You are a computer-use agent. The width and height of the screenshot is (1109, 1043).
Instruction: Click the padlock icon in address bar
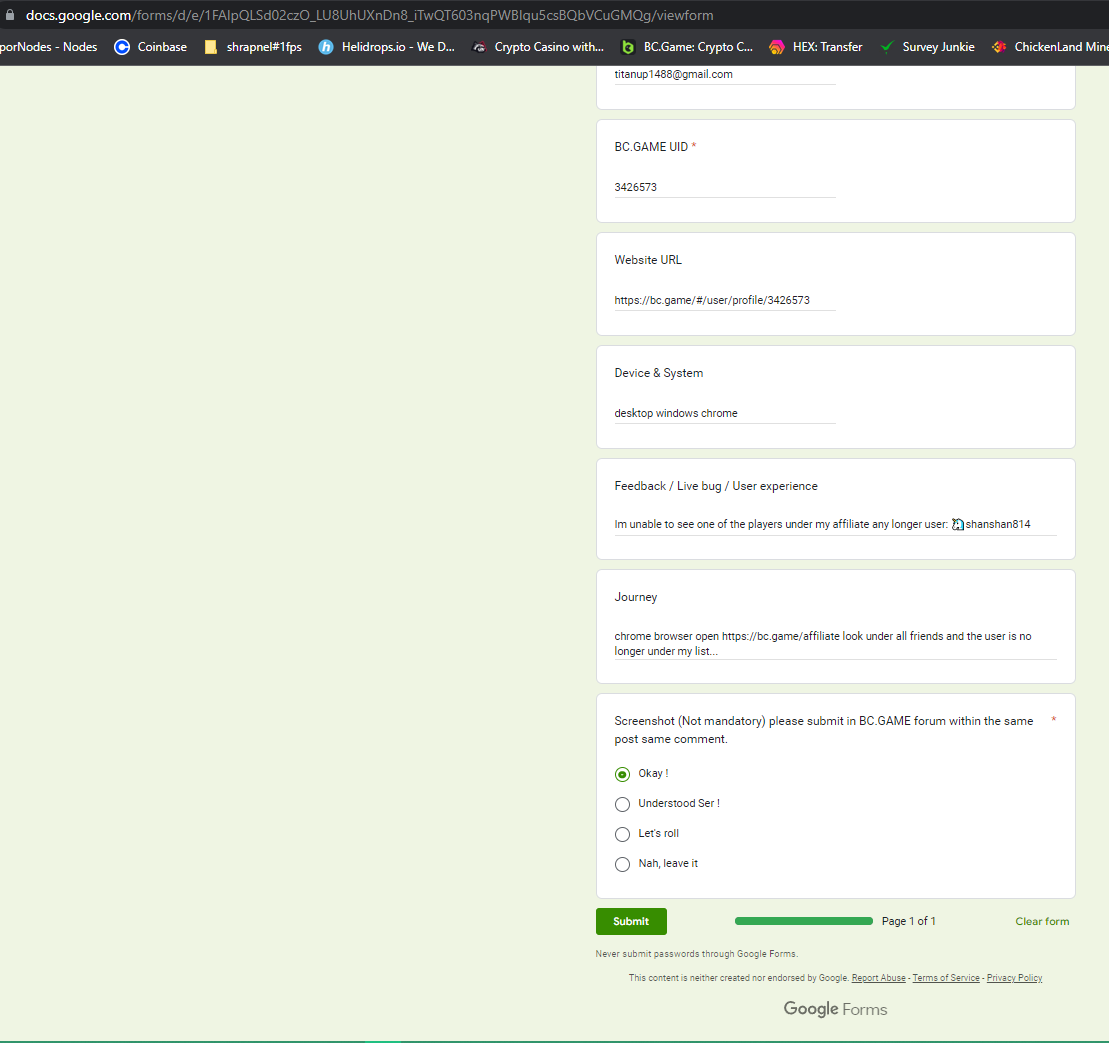point(11,16)
